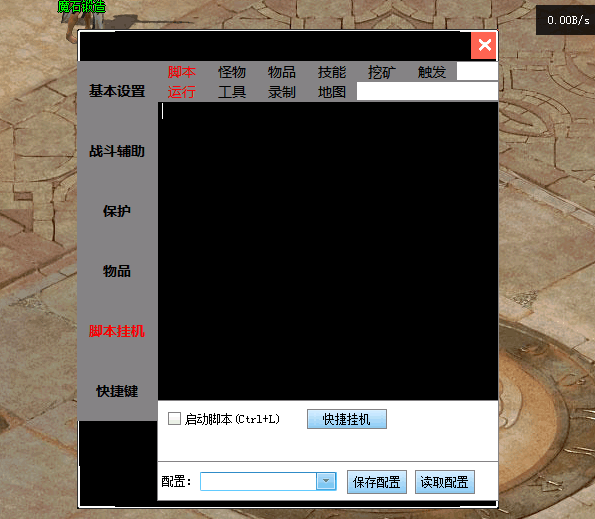Select the 地图 tab

click(332, 92)
